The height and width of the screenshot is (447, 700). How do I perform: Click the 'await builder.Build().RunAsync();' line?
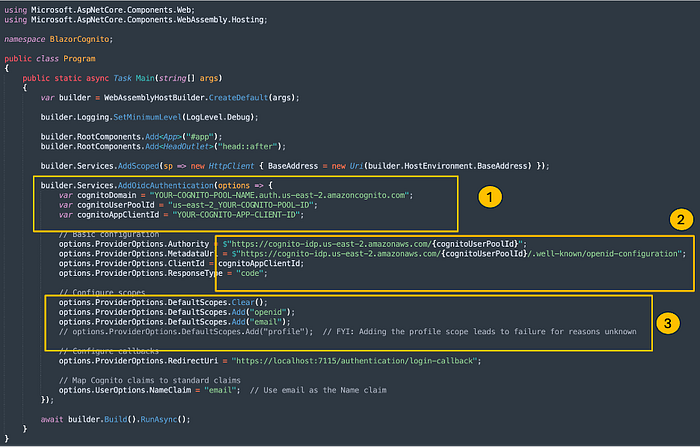tap(116, 419)
